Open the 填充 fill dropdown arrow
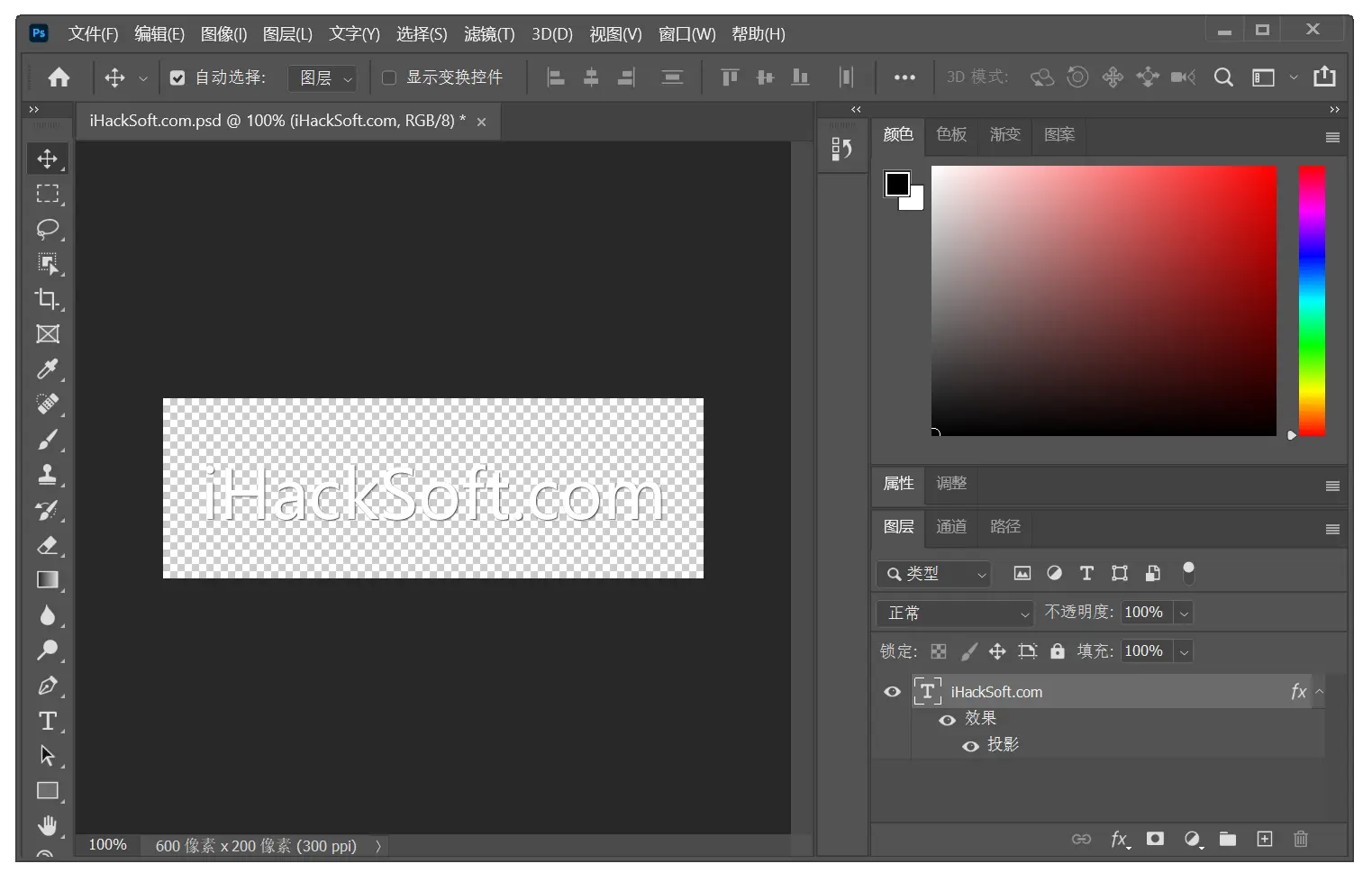1372x882 pixels. coord(1185,652)
